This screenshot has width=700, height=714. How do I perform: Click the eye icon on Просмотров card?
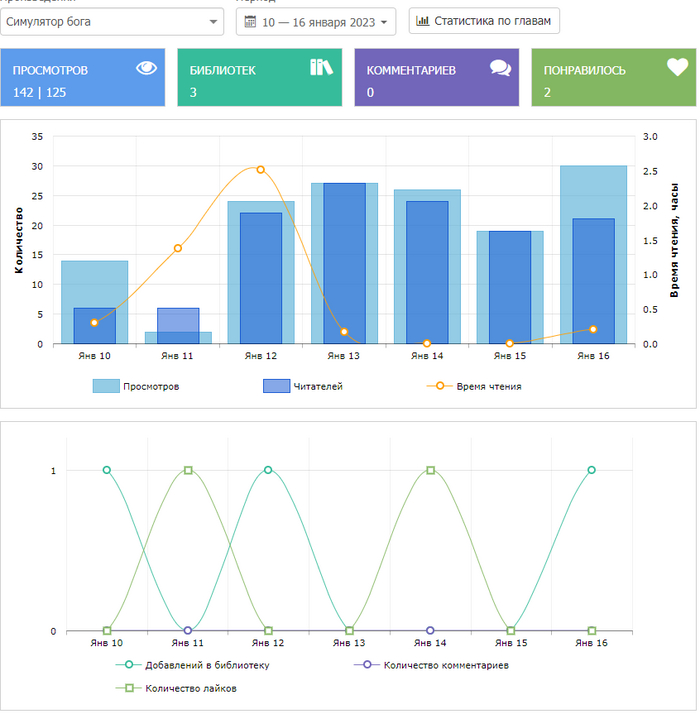click(x=146, y=68)
